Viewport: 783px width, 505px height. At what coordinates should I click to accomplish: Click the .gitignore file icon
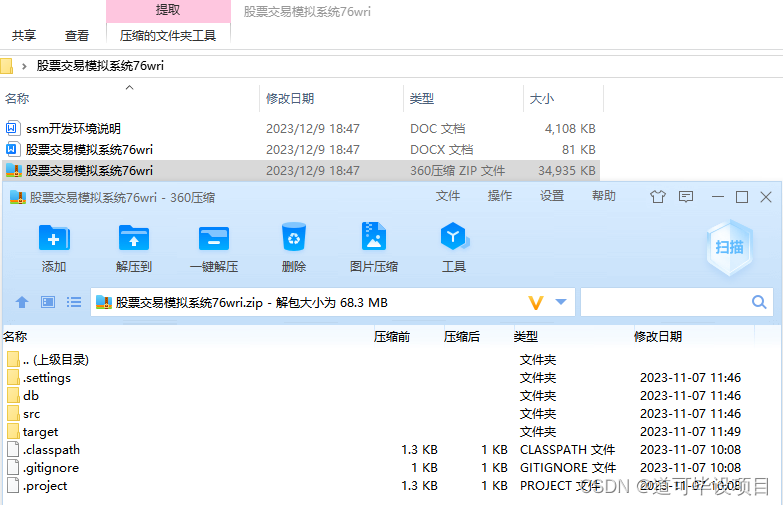(x=13, y=467)
